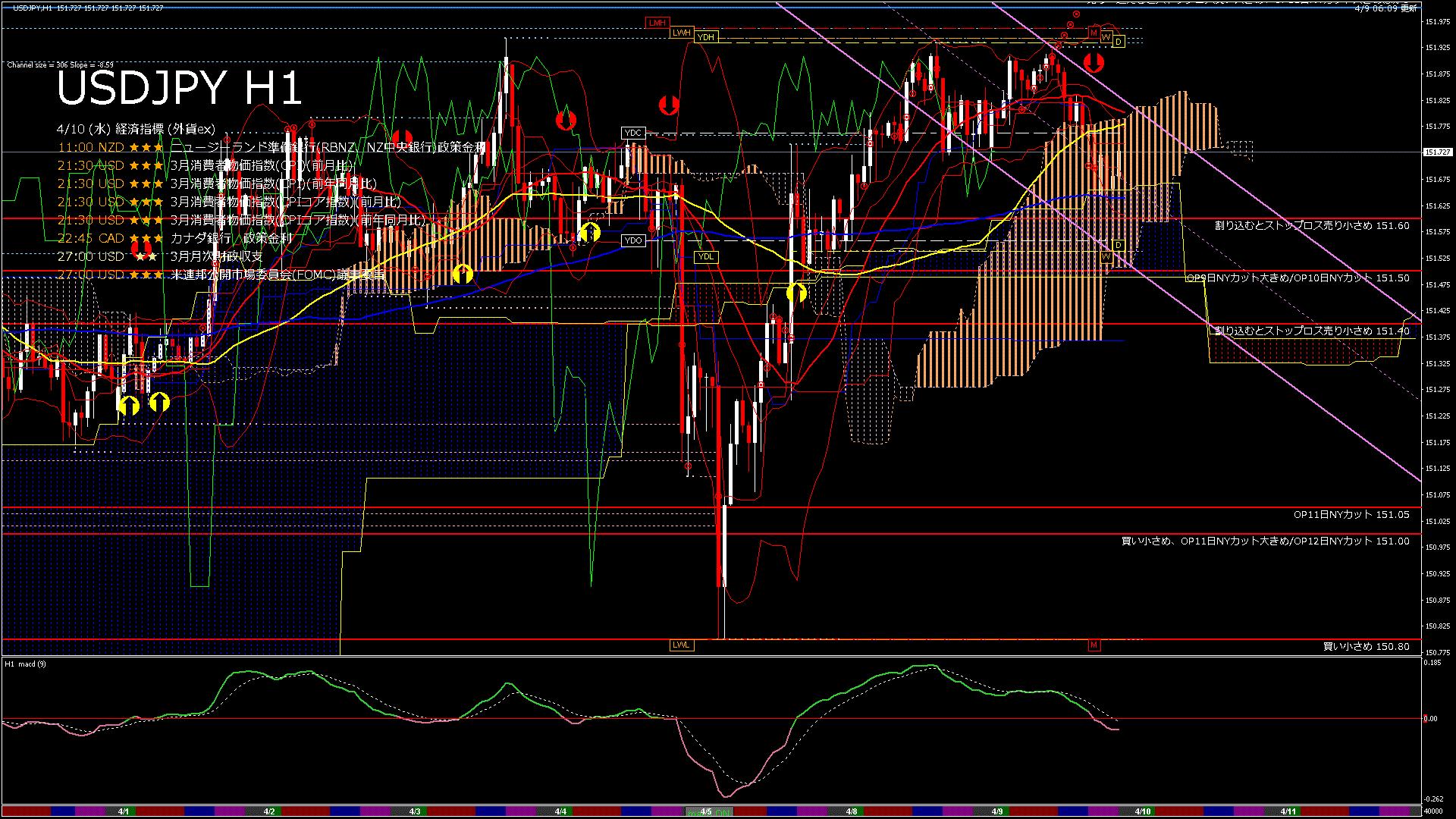This screenshot has width=1456, height=819.
Task: Click '割り込むとストップロス売り小さめ 151.60' label
Action: (1312, 225)
